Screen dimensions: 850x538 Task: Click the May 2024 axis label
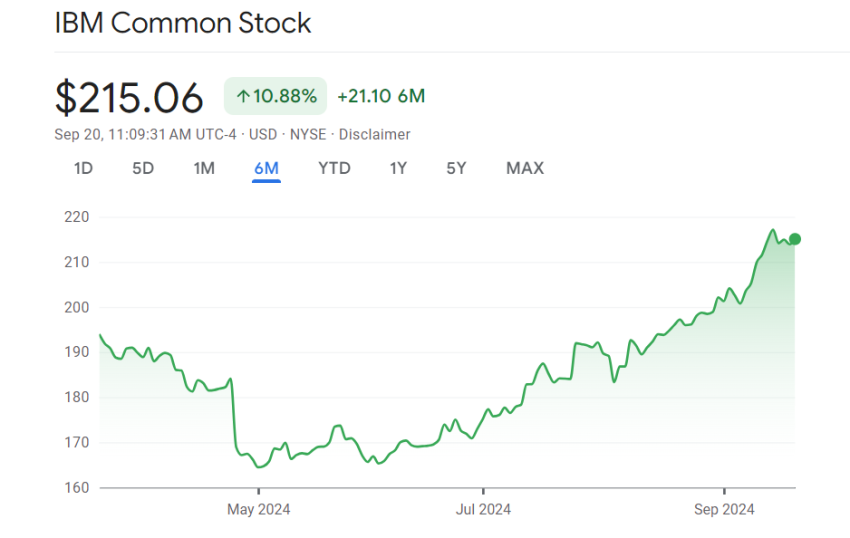pos(258,510)
